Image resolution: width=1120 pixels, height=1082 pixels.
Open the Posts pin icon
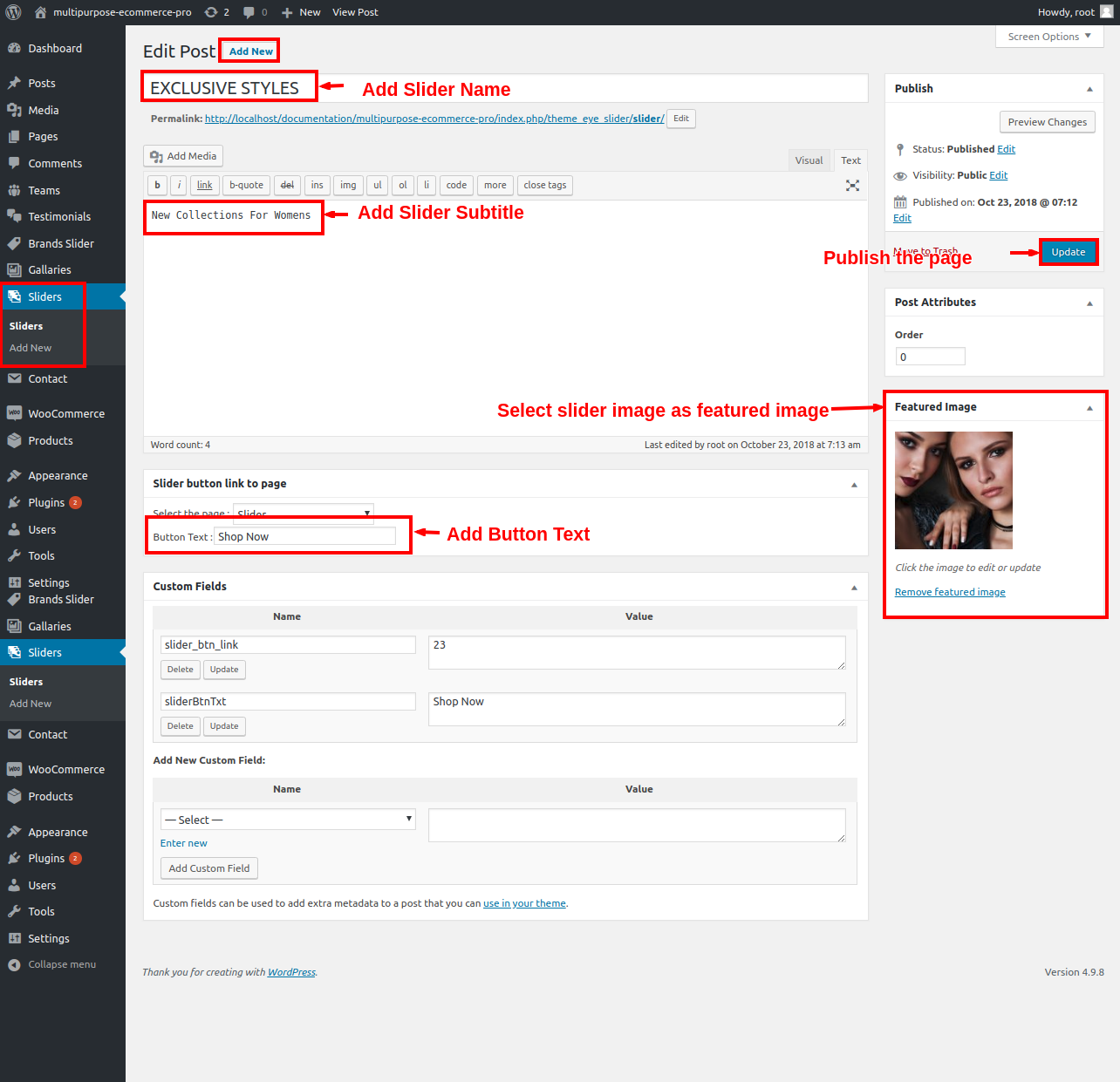[14, 83]
